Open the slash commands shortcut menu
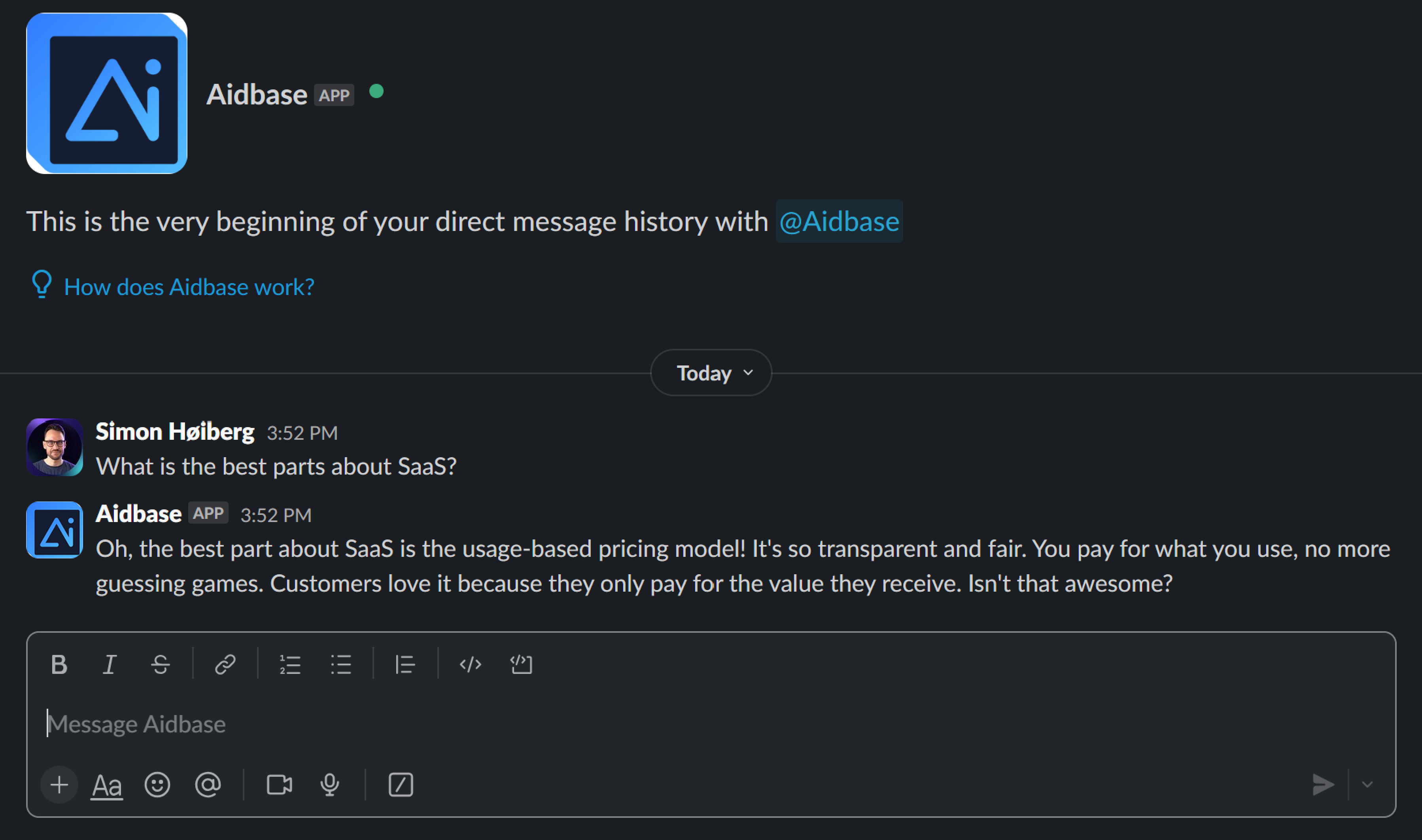The image size is (1422, 840). click(401, 785)
